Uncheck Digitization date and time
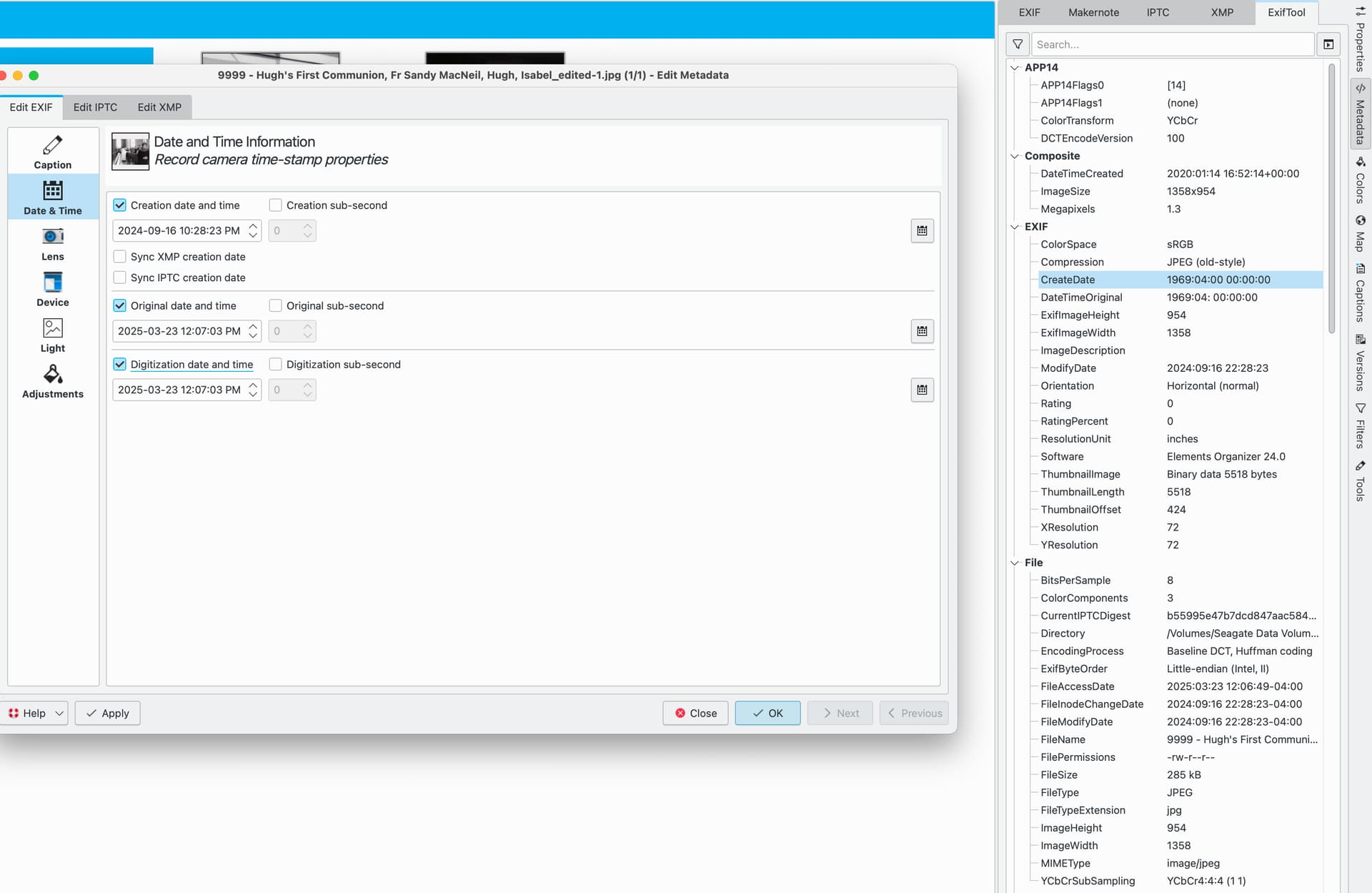The width and height of the screenshot is (1372, 893). click(119, 365)
